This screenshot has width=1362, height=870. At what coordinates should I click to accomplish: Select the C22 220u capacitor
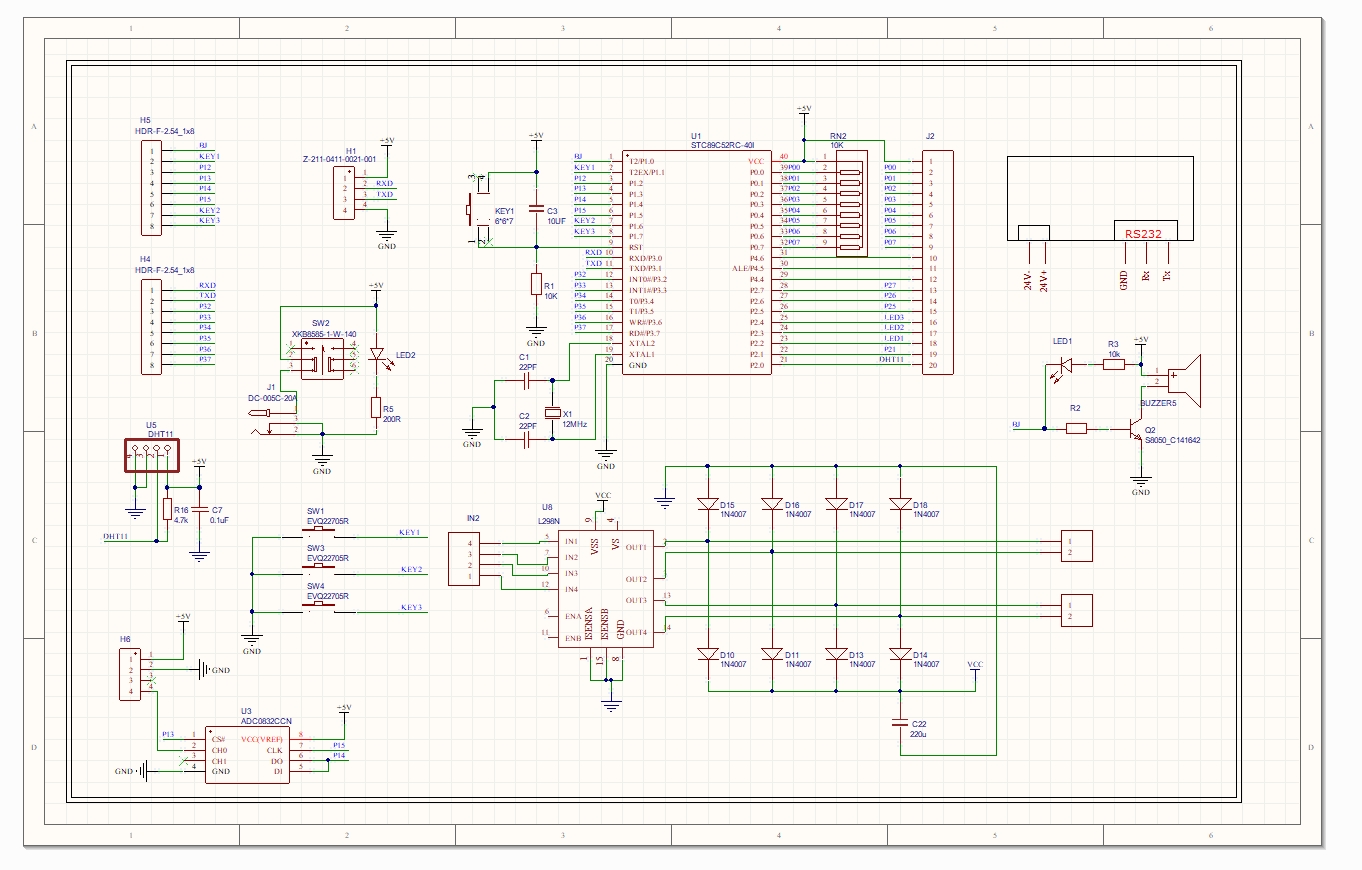tap(901, 722)
